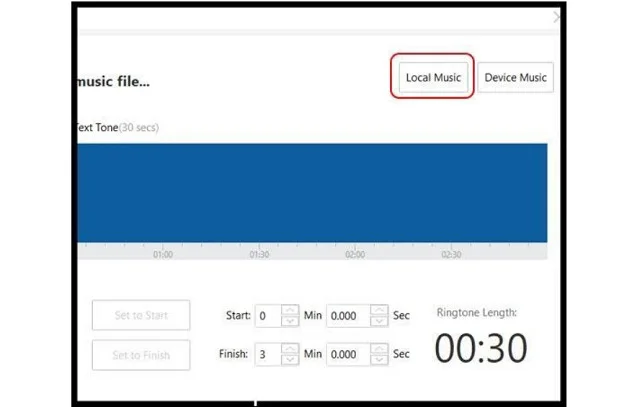Focus the Start minutes input field
Viewport: 640px width, 407px height.
point(268,316)
